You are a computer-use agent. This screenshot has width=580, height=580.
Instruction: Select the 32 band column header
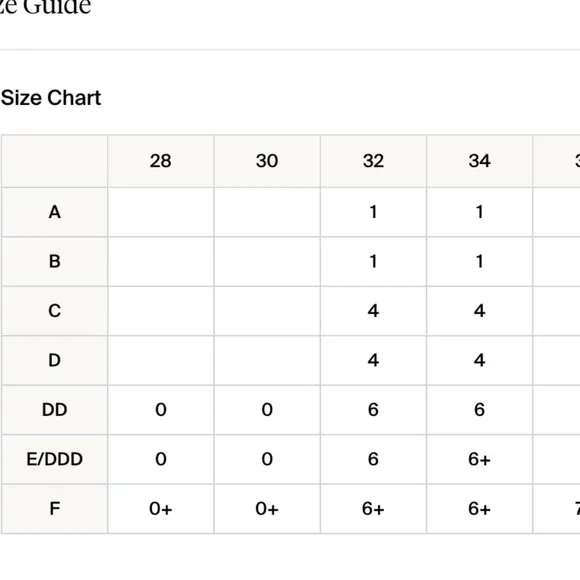click(x=373, y=161)
